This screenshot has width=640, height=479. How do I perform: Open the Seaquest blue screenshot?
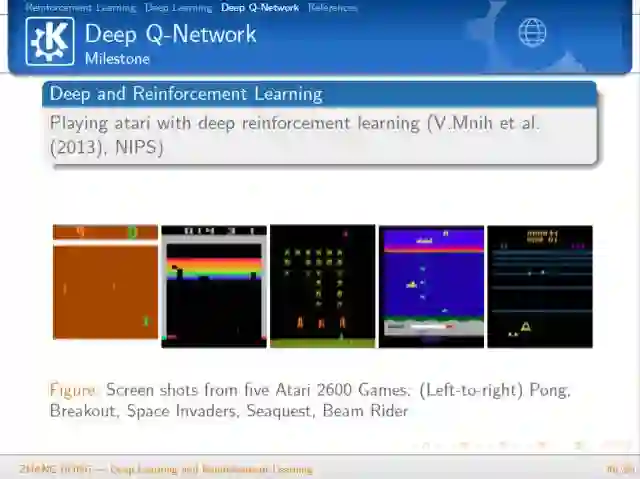tap(431, 286)
